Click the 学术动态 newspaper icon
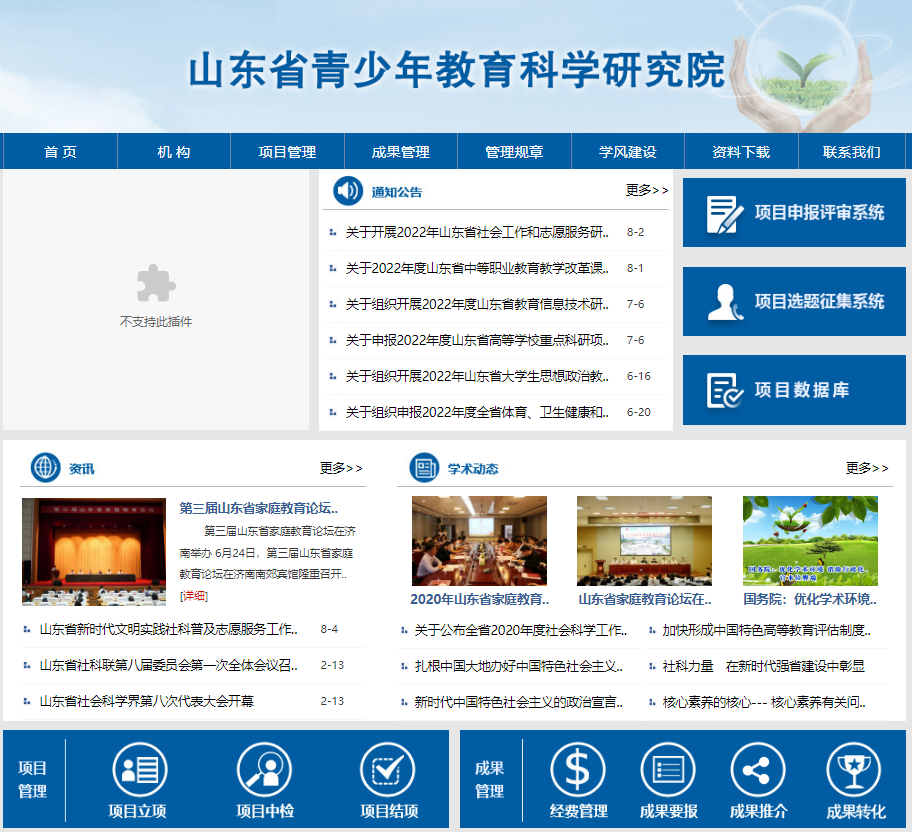The image size is (912, 832). pos(425,467)
